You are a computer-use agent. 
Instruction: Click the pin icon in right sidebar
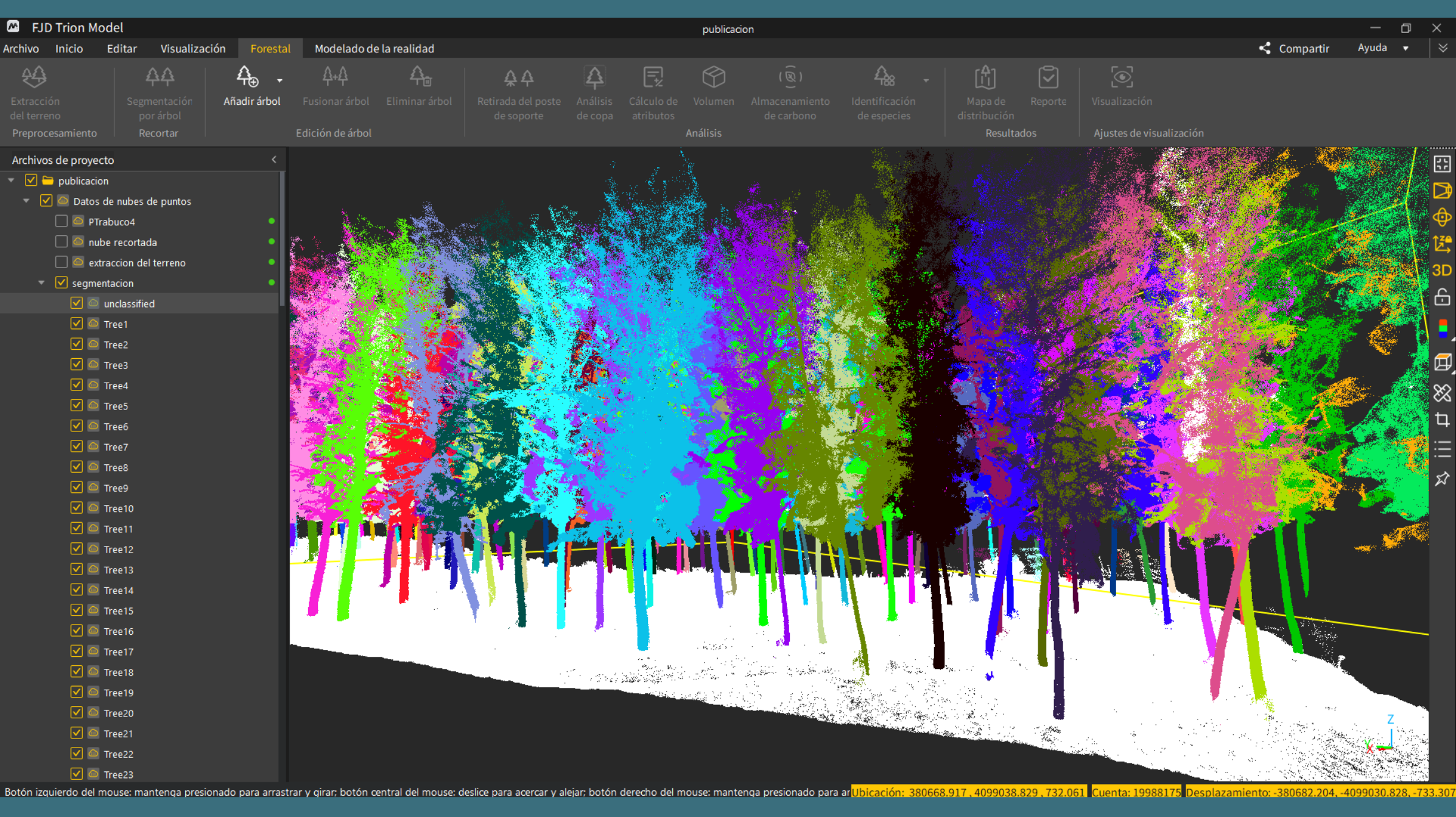[x=1442, y=479]
